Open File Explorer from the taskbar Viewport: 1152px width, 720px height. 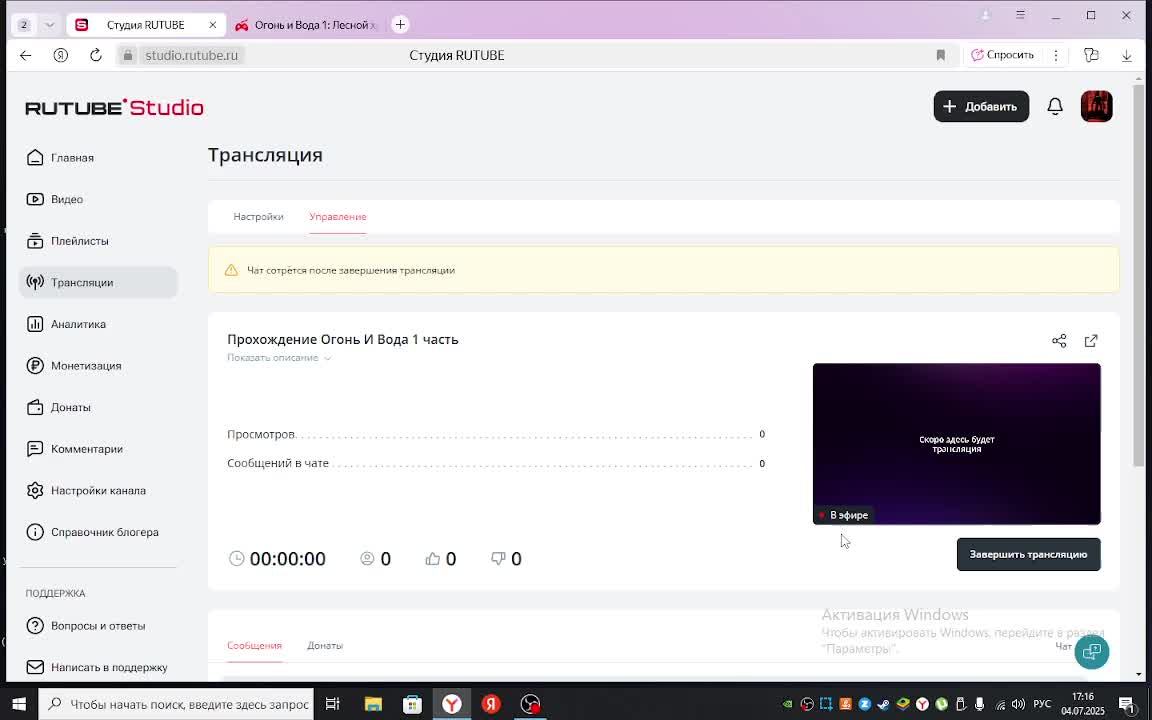pyautogui.click(x=373, y=704)
